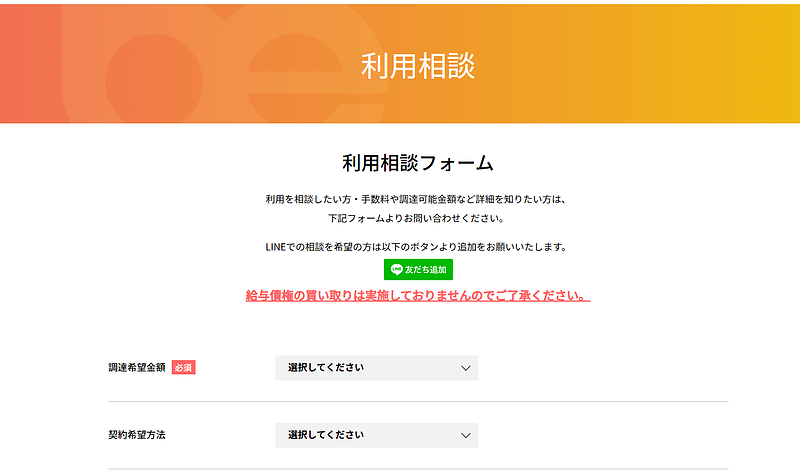Open the red 給与債権の買い取り notice link
The width and height of the screenshot is (800, 474).
(x=418, y=296)
